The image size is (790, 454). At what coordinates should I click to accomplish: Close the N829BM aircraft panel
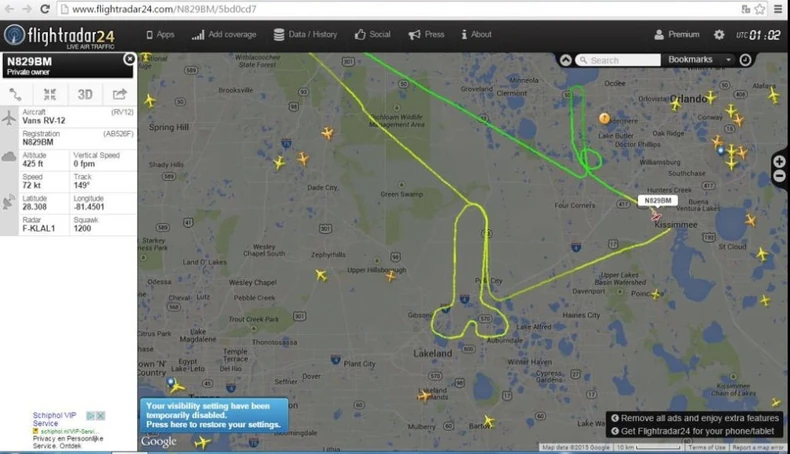[129, 59]
